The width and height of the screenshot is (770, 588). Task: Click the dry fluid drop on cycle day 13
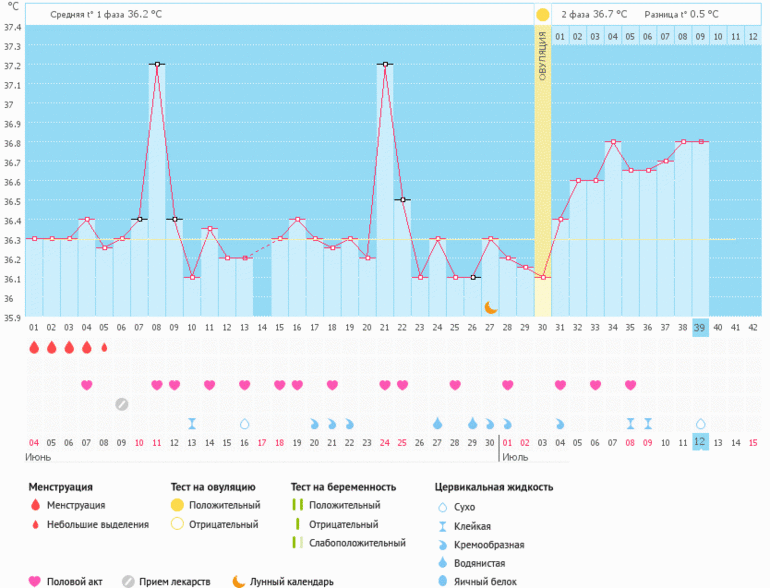[244, 423]
